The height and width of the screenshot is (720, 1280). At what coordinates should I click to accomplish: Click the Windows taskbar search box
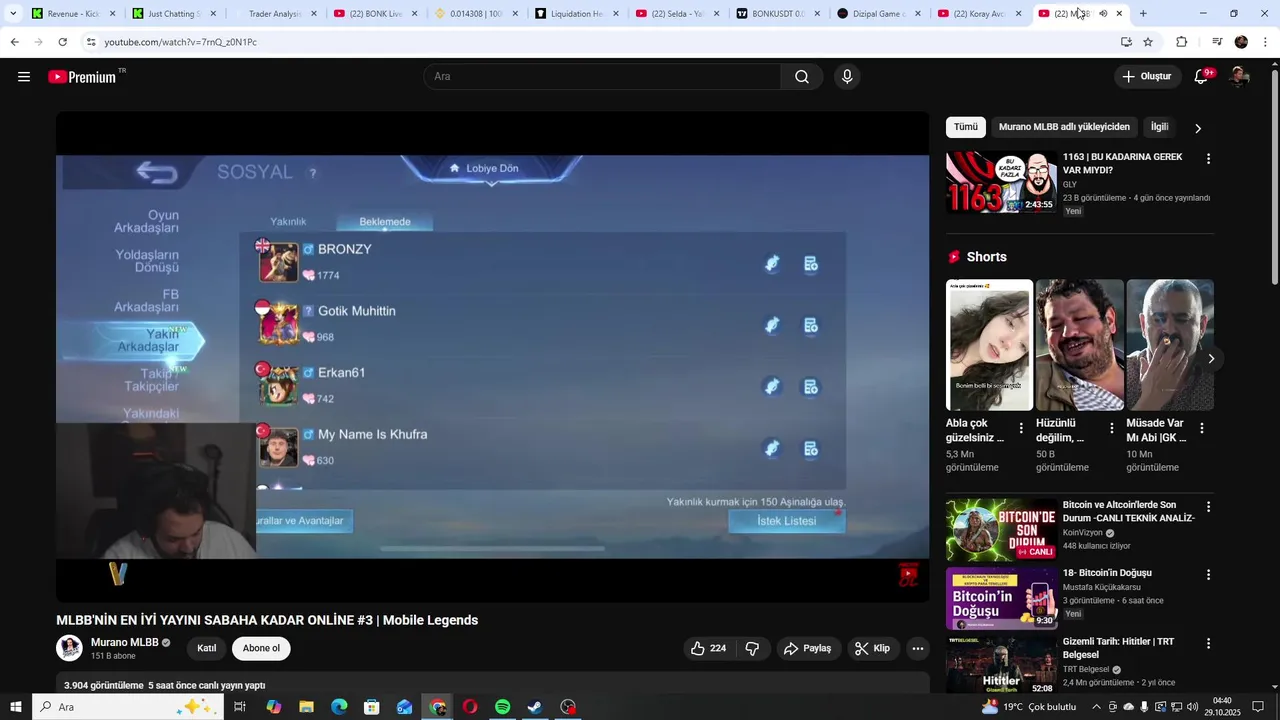point(128,707)
